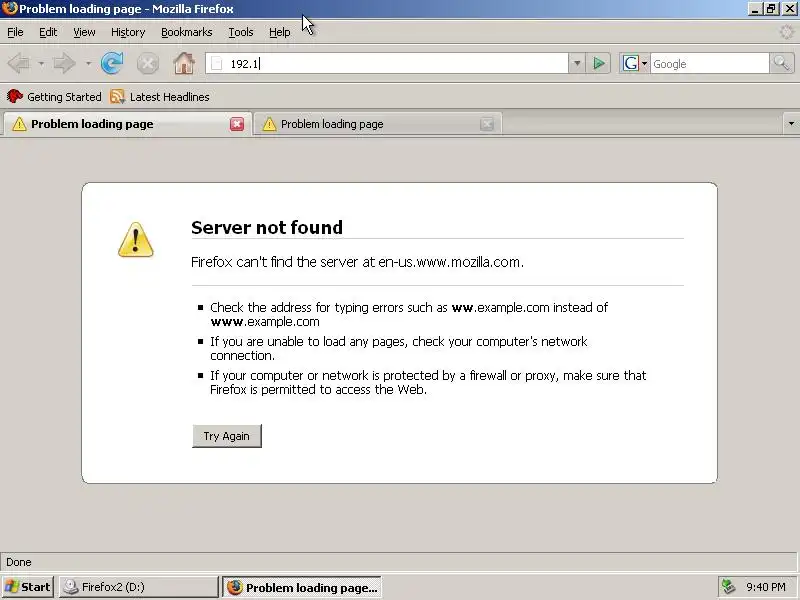The height and width of the screenshot is (600, 800).
Task: Click the Forward navigation arrow
Action: pos(64,64)
